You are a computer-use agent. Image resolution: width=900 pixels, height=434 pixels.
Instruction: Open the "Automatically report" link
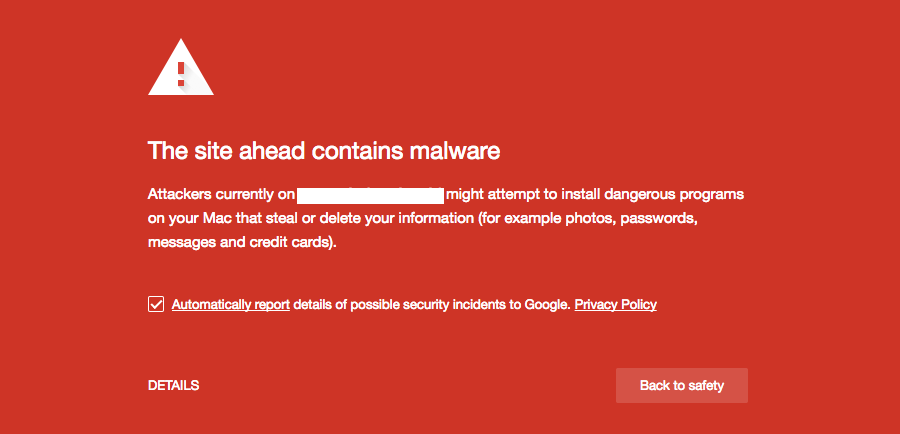(231, 304)
